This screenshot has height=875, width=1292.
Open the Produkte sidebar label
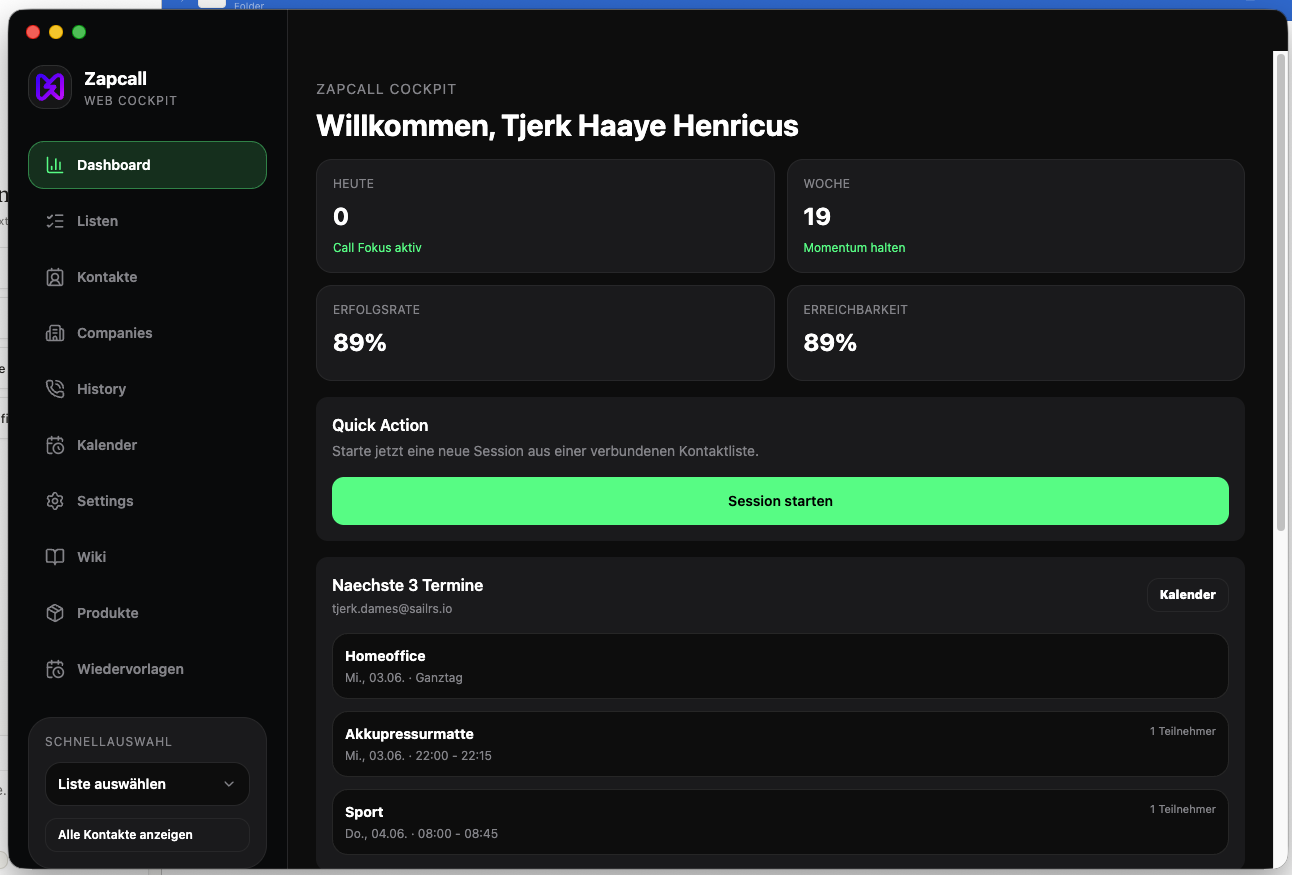click(108, 613)
